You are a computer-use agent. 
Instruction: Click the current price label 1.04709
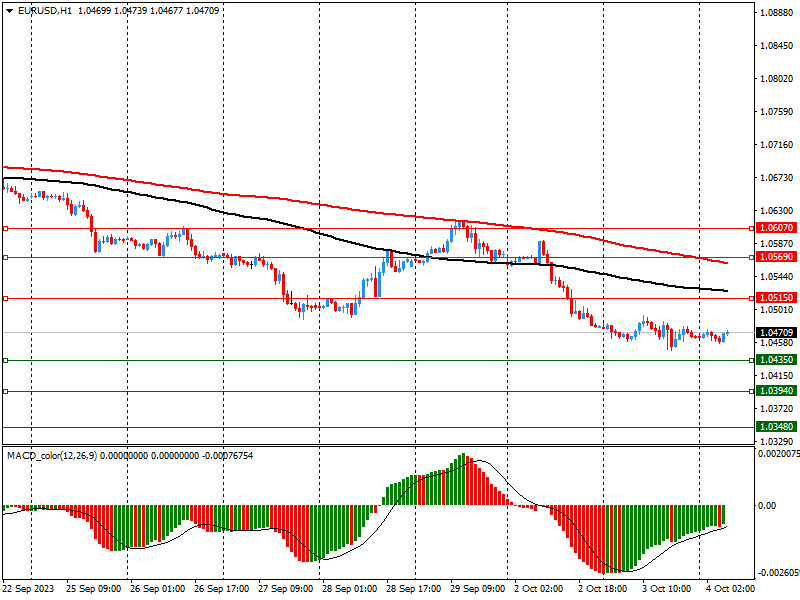[776, 332]
